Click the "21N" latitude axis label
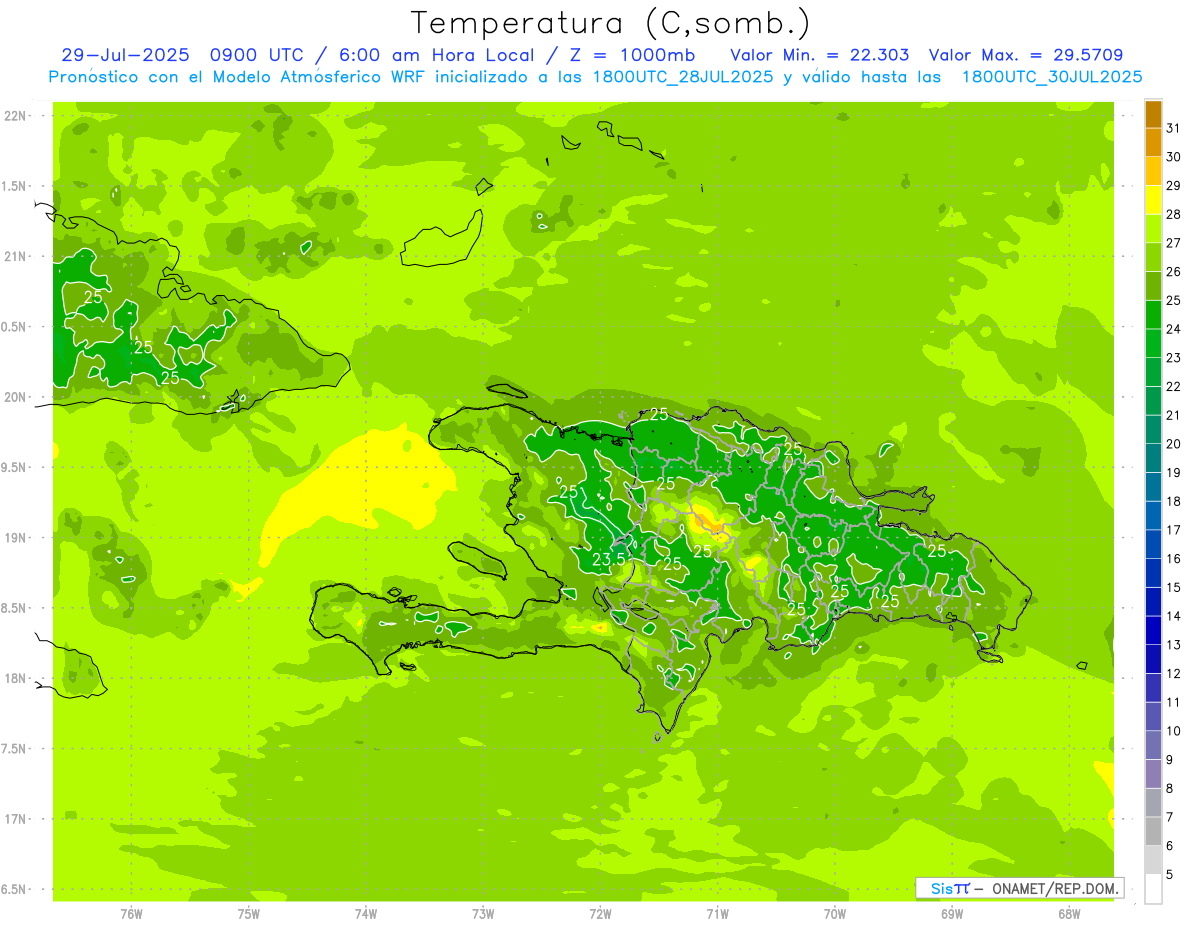The height and width of the screenshot is (927, 1200). click(15, 257)
